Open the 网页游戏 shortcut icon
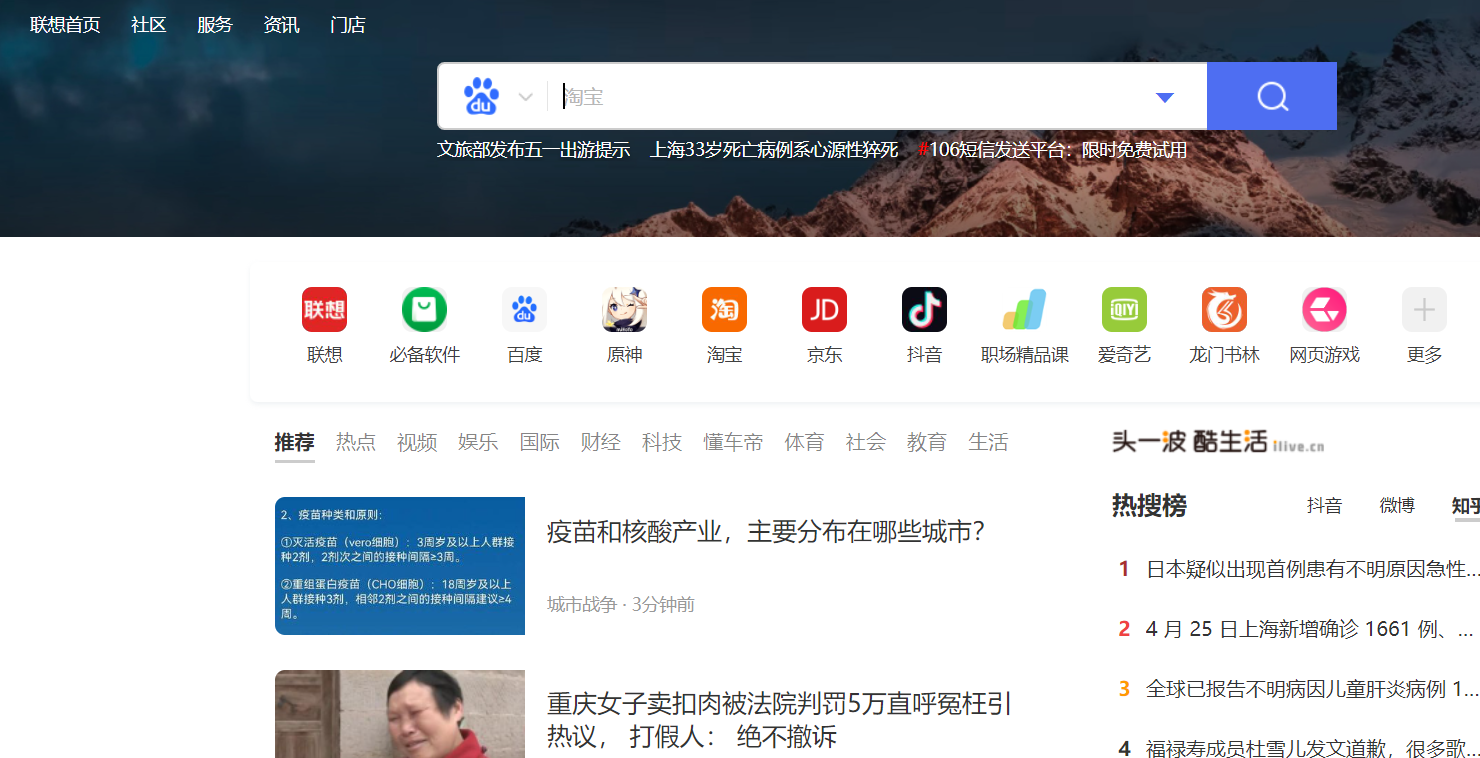The width and height of the screenshot is (1480, 758). [x=1324, y=310]
